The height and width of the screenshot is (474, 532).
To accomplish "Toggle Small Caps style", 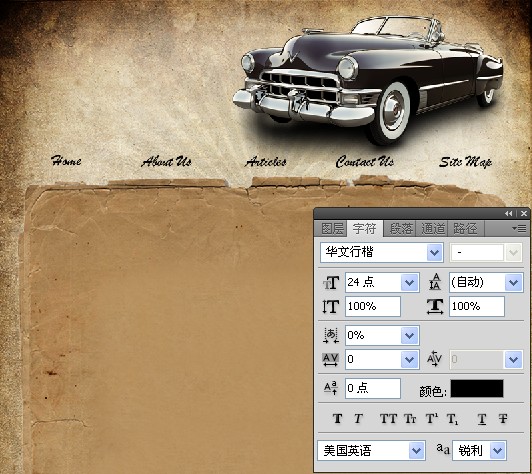I will pos(410,419).
